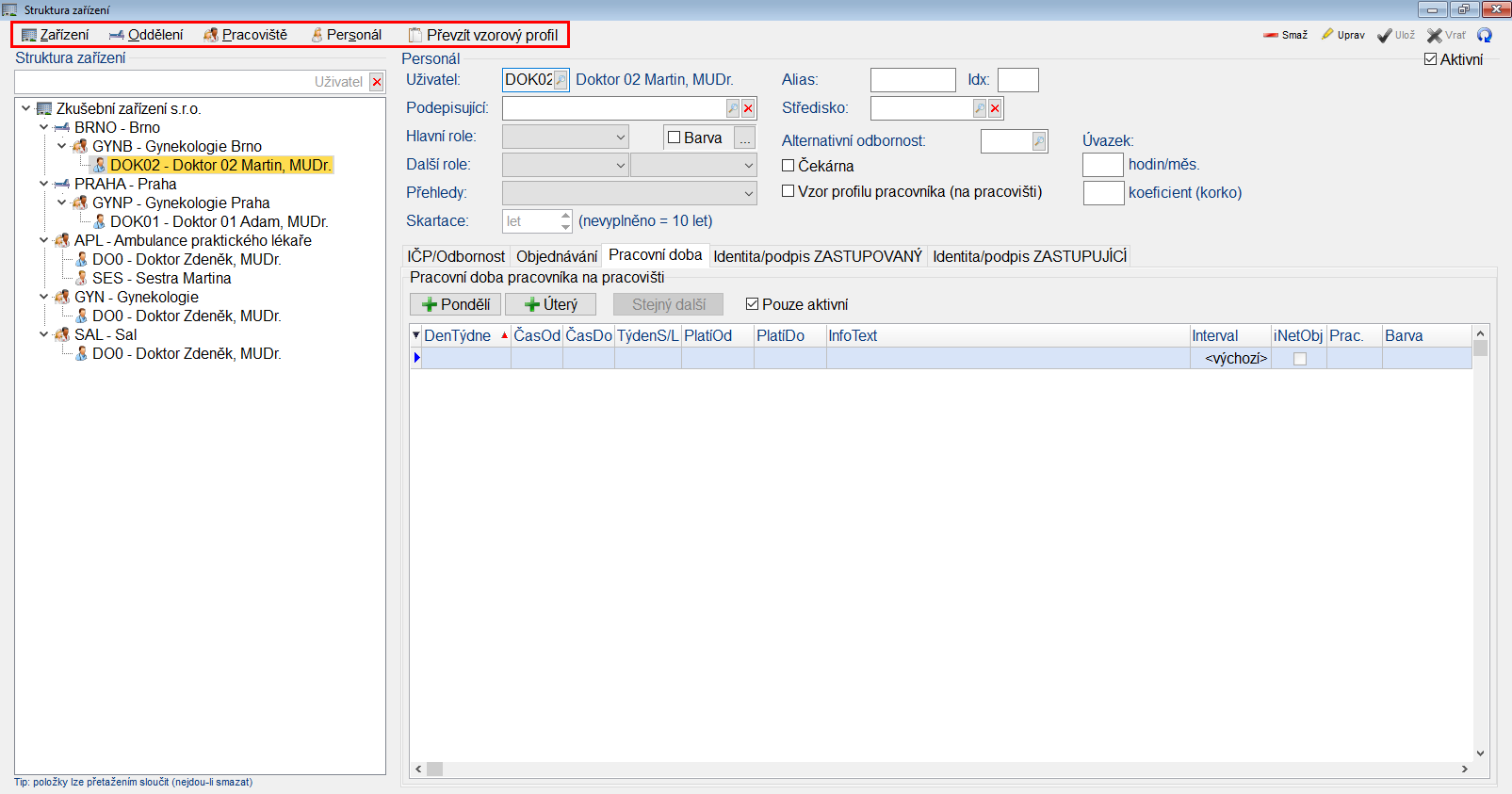Image resolution: width=1512 pixels, height=794 pixels.
Task: Enable the Čekárna checkbox
Action: pyautogui.click(x=789, y=166)
